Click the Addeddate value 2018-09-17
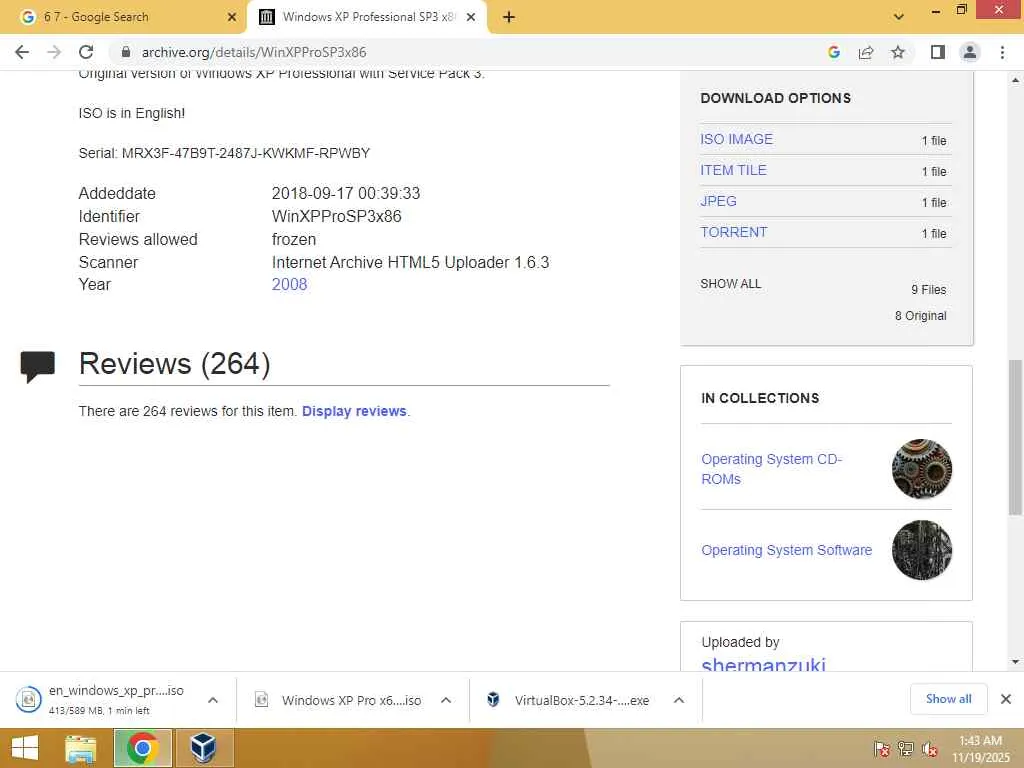 coord(346,194)
